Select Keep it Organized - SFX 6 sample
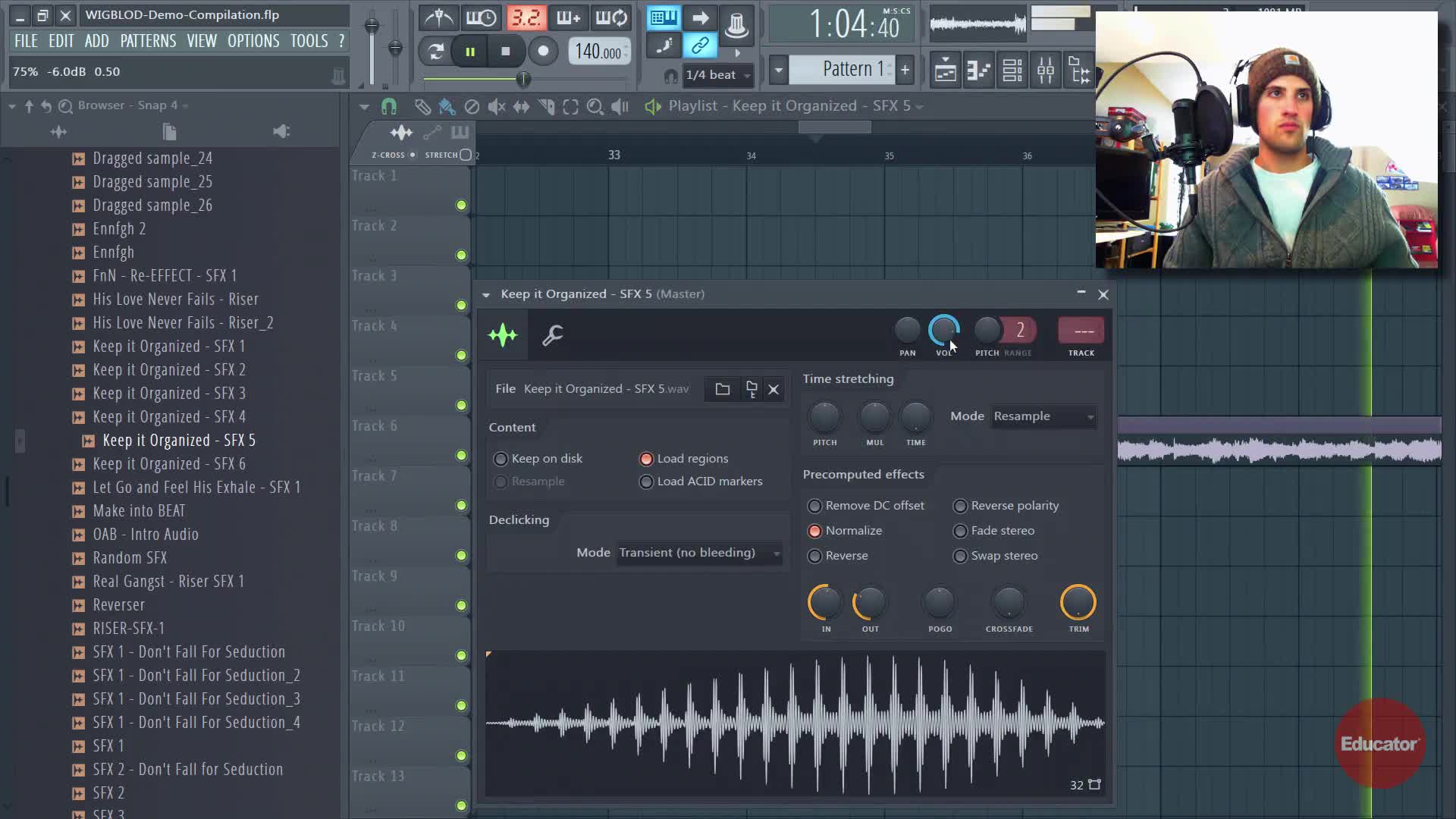 coord(168,464)
